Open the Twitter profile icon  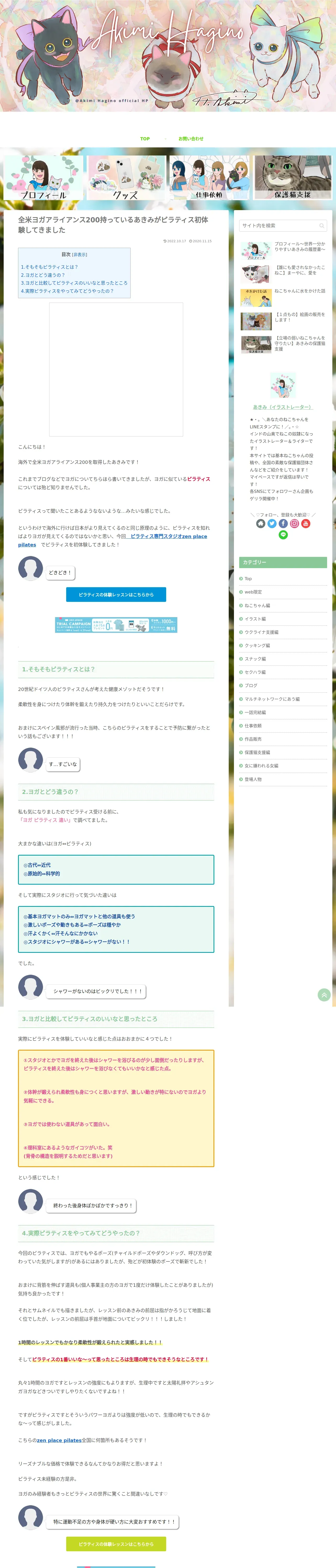tap(272, 523)
